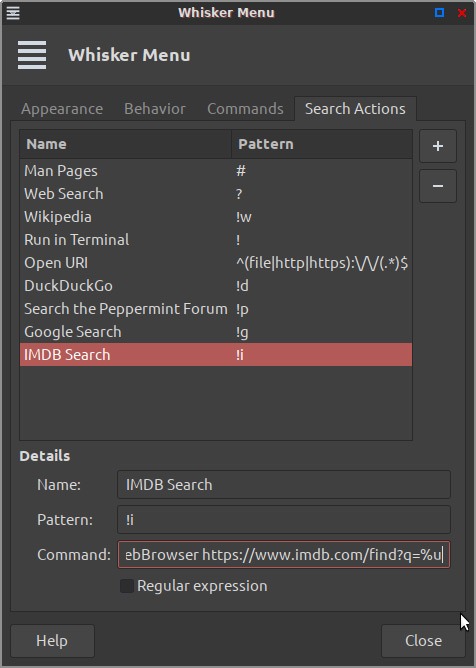Enable the Regular expression checkbox

127,586
